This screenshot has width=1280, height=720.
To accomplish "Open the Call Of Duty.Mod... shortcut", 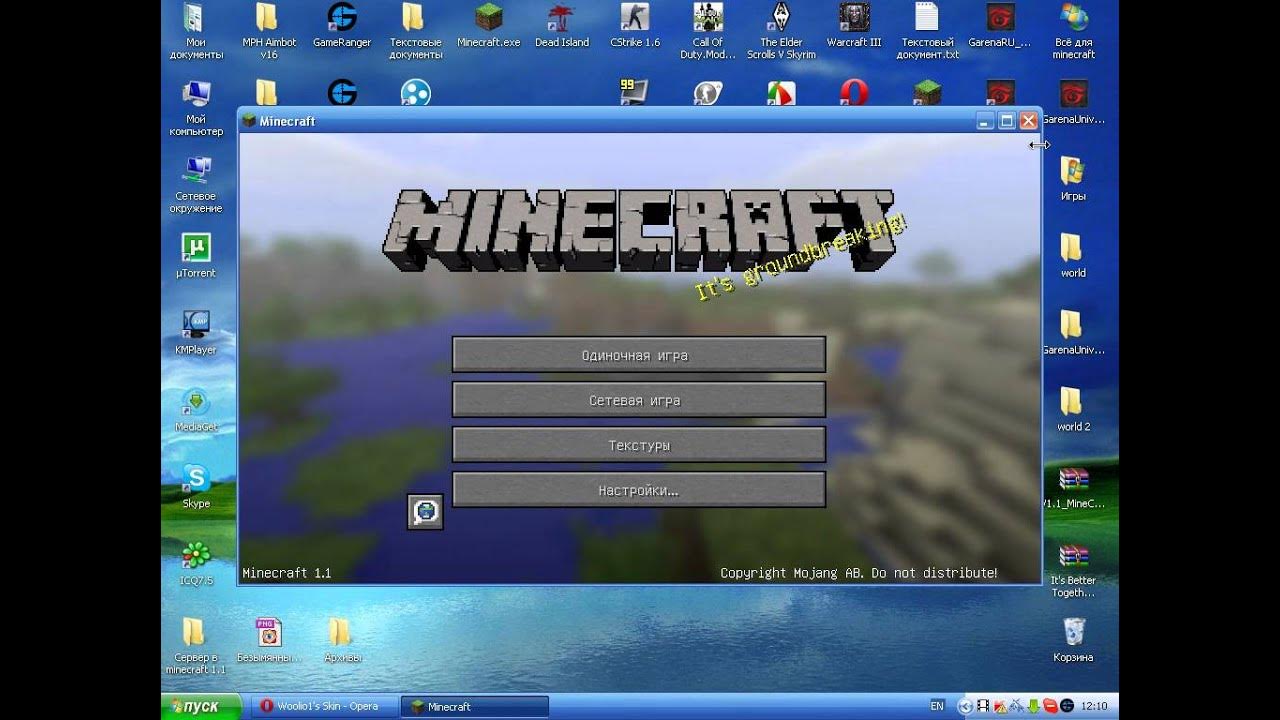I will (707, 32).
